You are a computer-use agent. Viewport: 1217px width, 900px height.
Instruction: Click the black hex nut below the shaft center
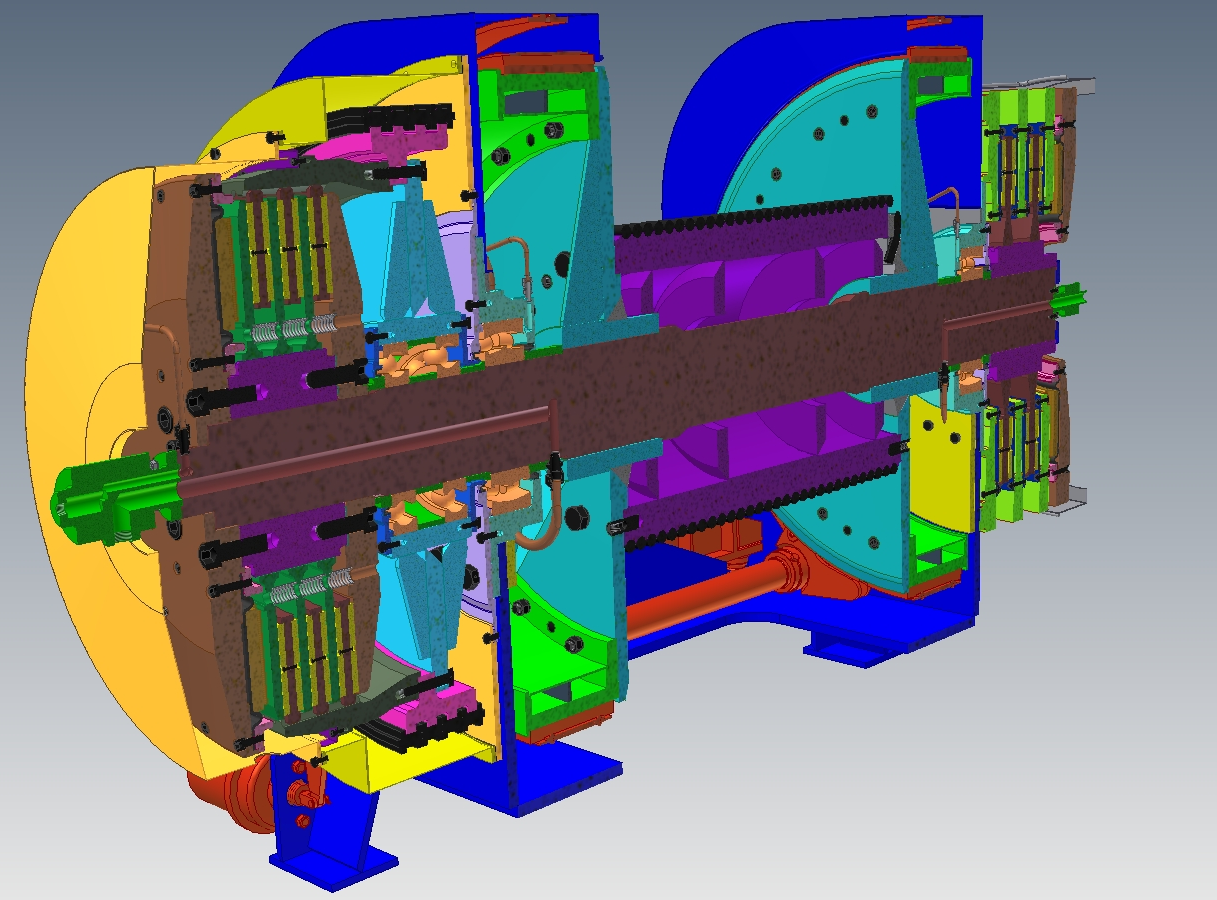point(577,518)
